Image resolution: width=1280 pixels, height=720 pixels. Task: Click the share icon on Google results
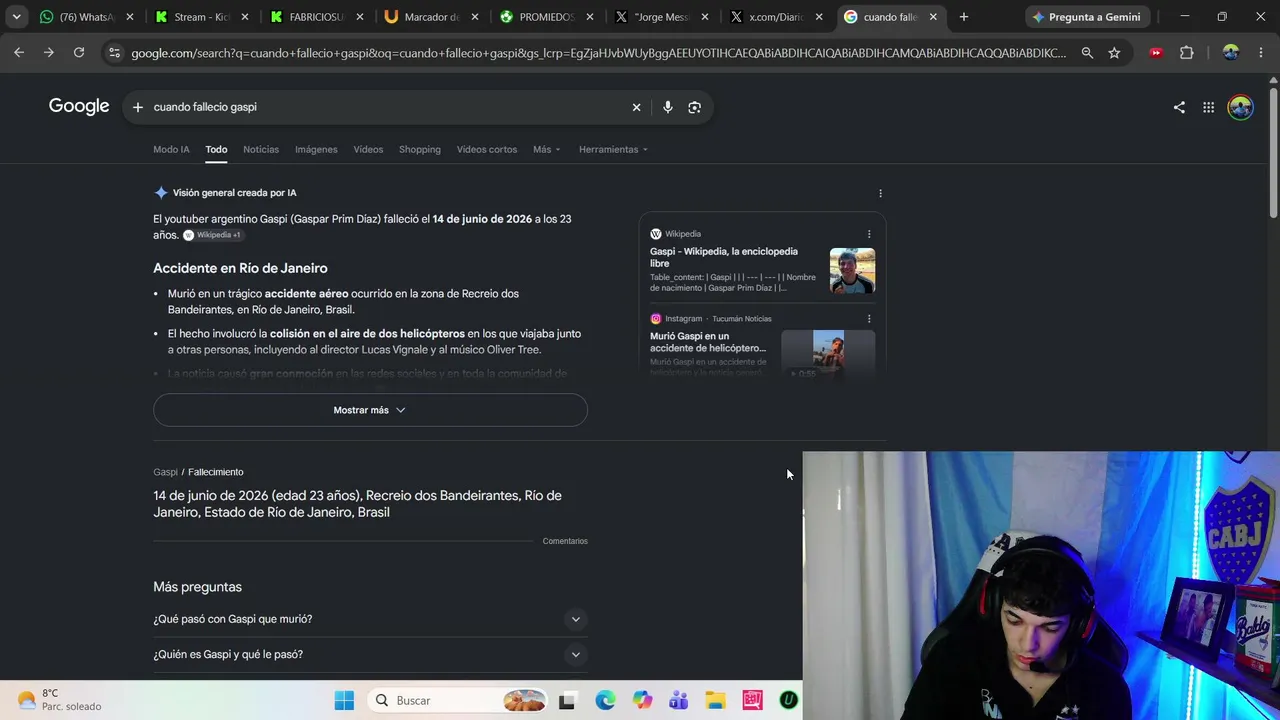[1179, 107]
